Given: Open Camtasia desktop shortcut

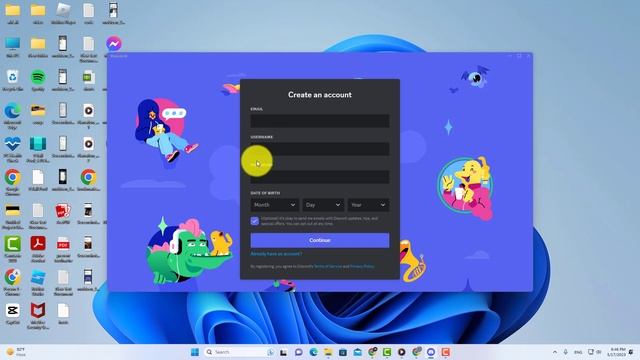Looking at the screenshot, I should pos(12,249).
